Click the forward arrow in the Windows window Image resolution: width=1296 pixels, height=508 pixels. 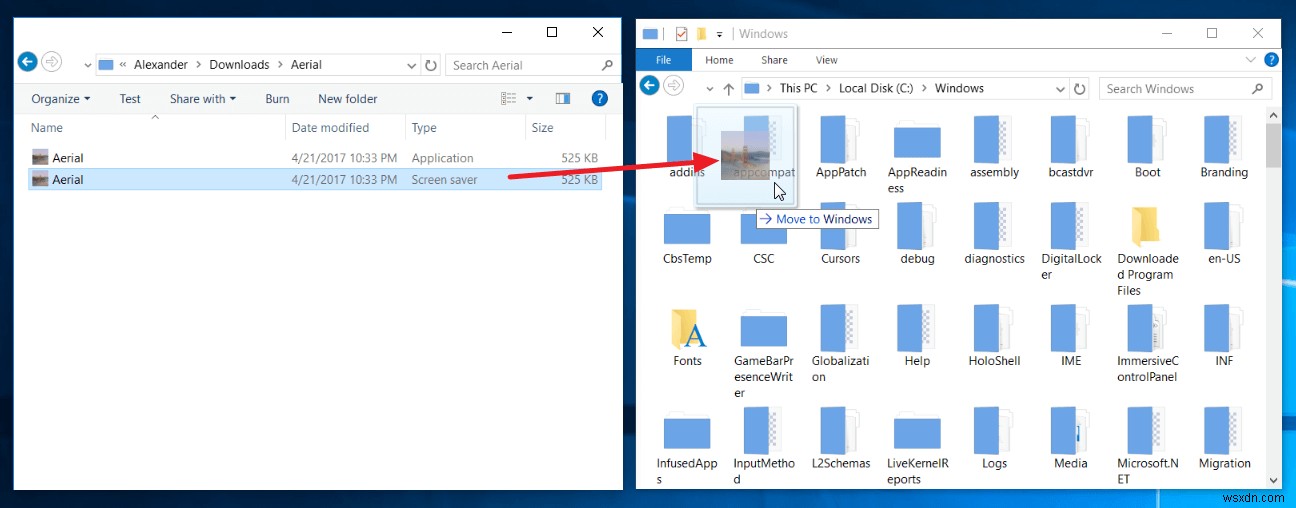tap(674, 86)
